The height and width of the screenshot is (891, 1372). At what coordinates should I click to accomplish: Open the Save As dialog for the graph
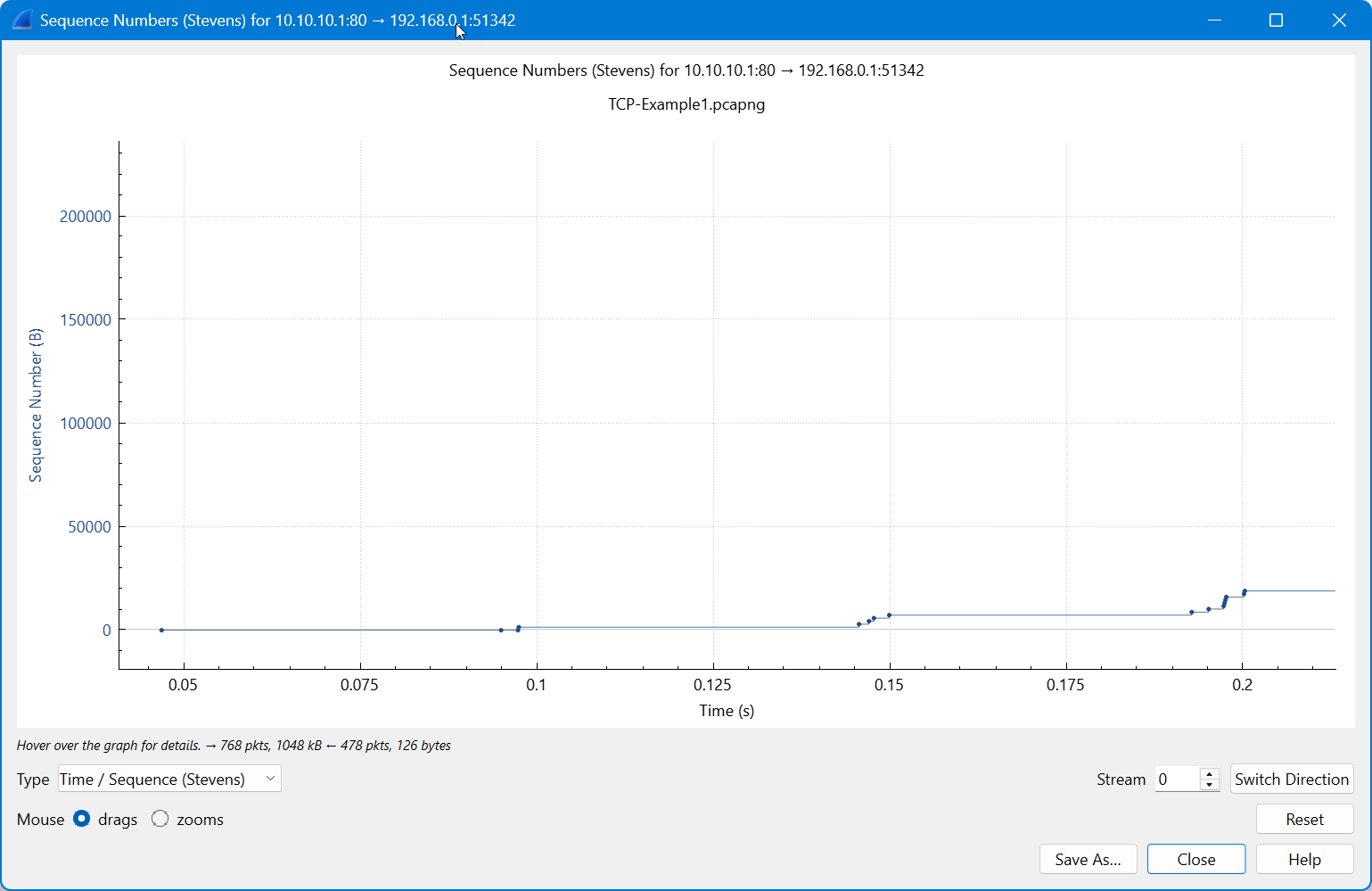click(x=1088, y=859)
